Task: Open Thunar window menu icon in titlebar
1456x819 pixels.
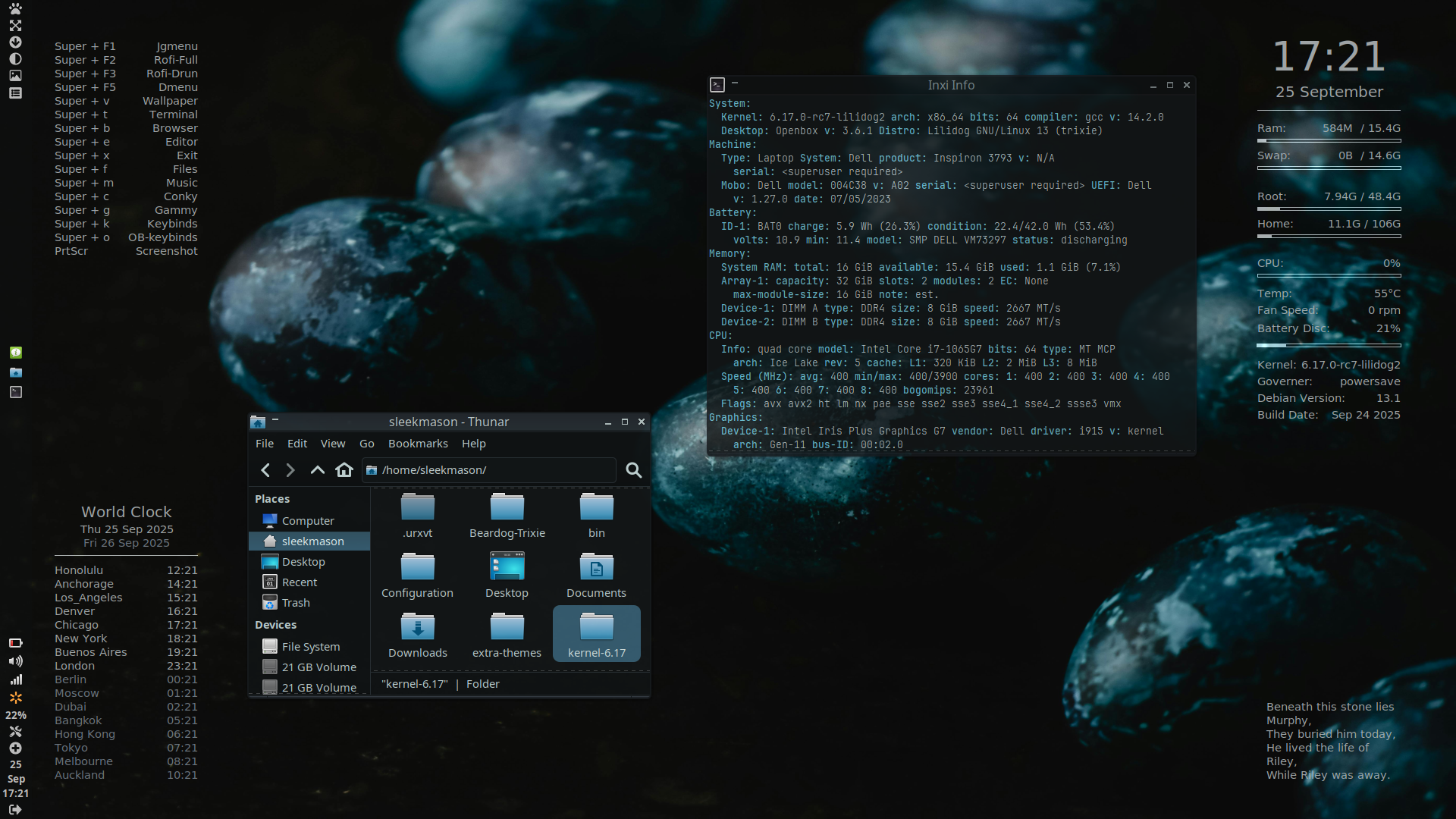Action: pos(258,422)
